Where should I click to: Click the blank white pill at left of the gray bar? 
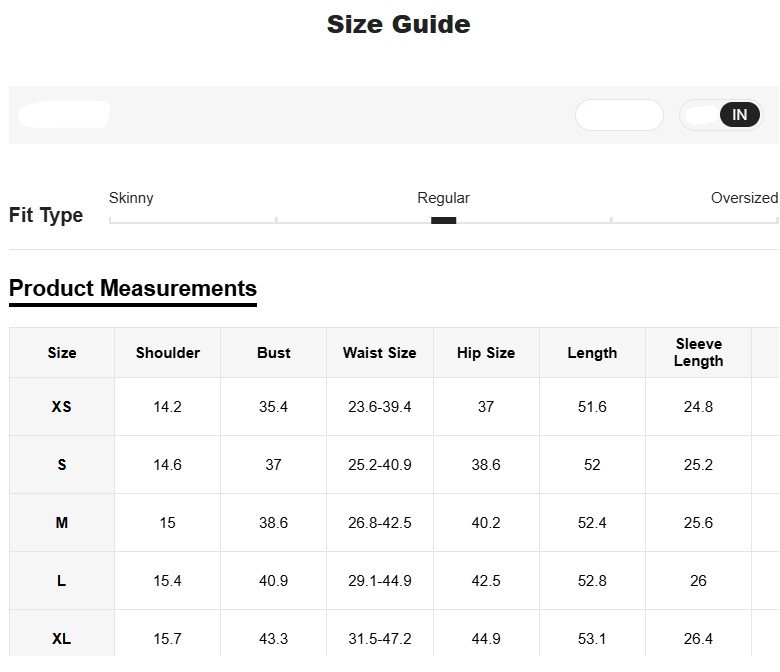(x=64, y=115)
